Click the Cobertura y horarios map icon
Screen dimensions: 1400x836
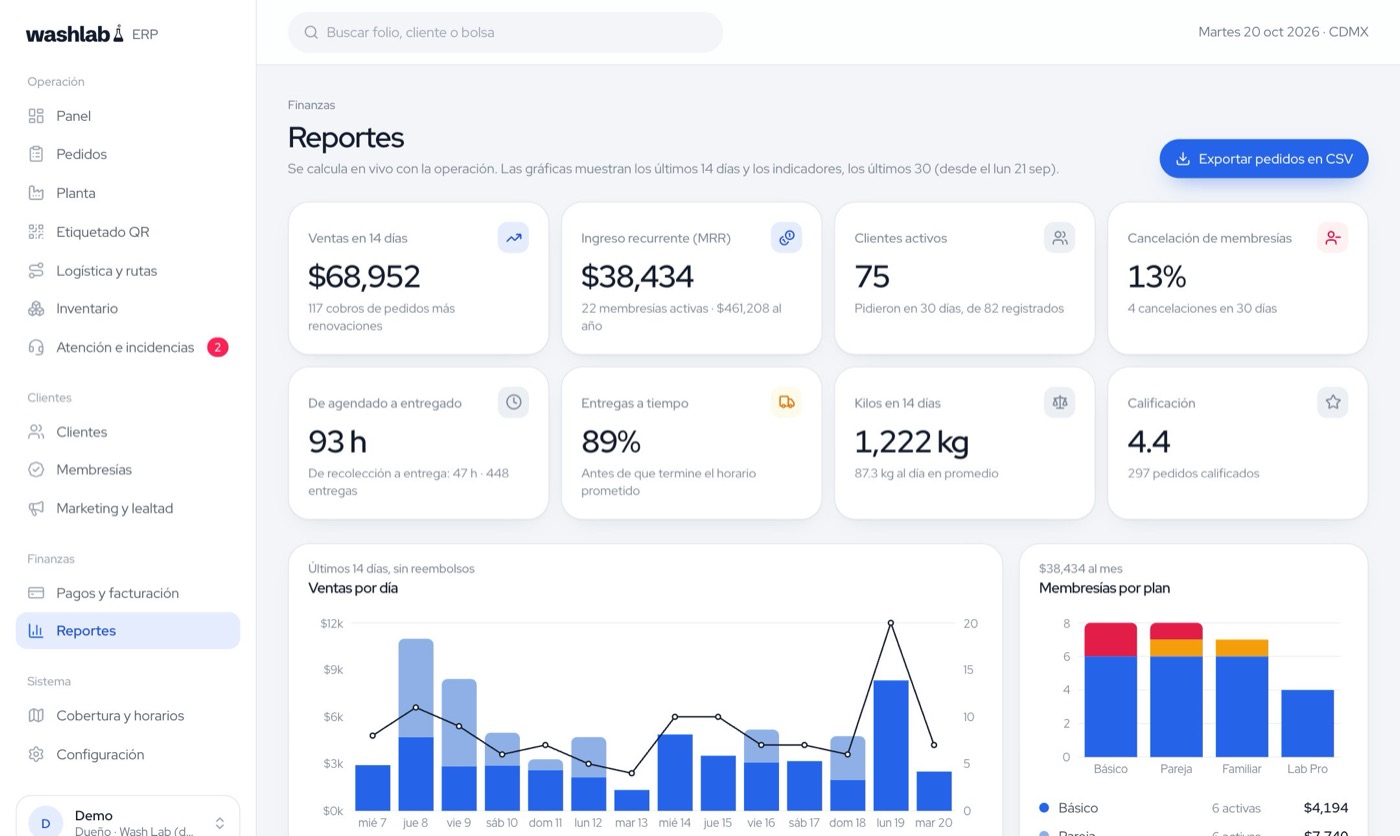(x=36, y=716)
